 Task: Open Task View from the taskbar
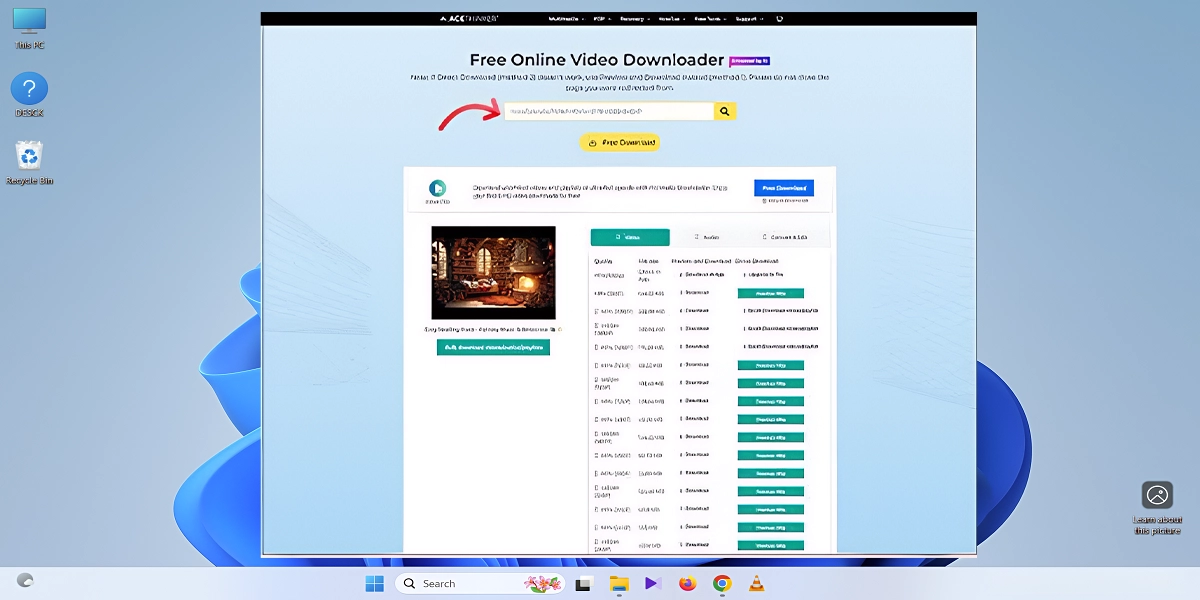[584, 583]
